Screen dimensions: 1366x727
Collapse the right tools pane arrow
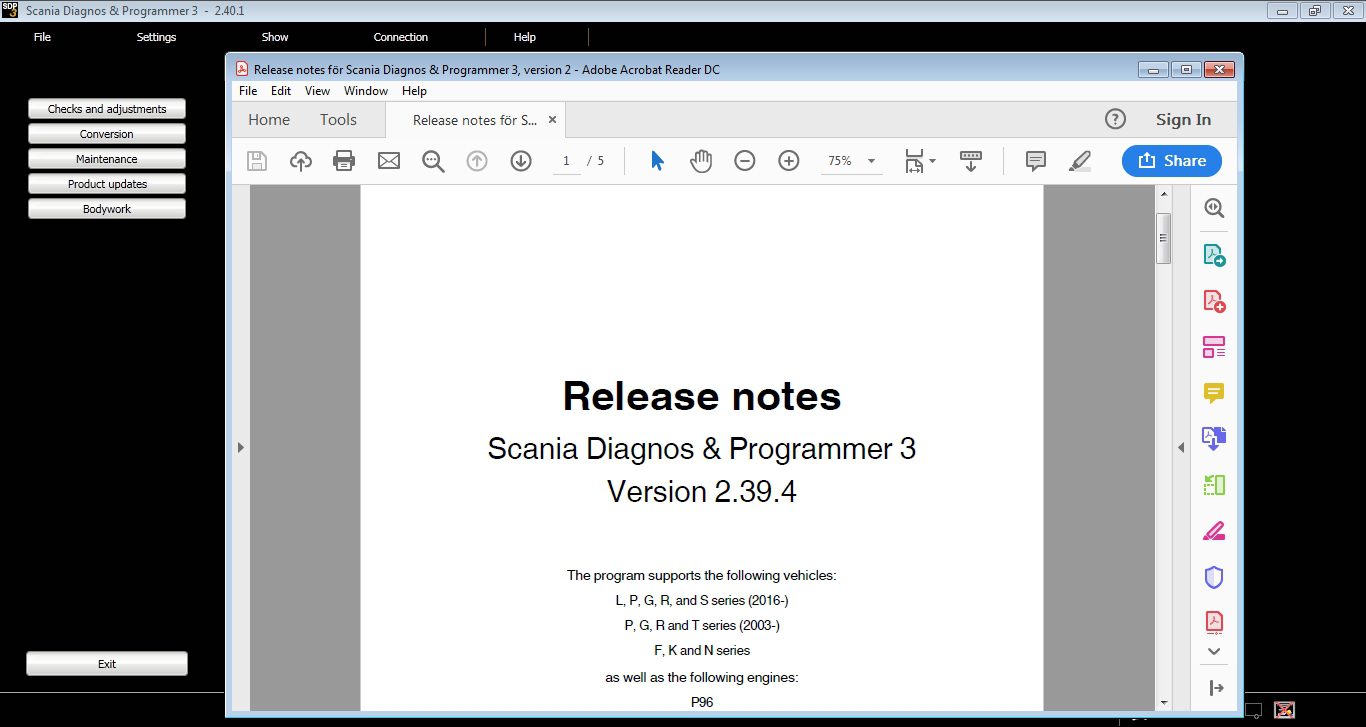(1181, 447)
